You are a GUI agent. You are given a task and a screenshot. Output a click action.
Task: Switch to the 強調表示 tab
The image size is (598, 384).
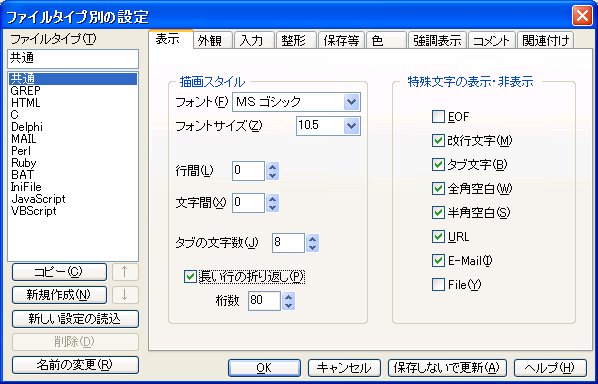tap(437, 40)
